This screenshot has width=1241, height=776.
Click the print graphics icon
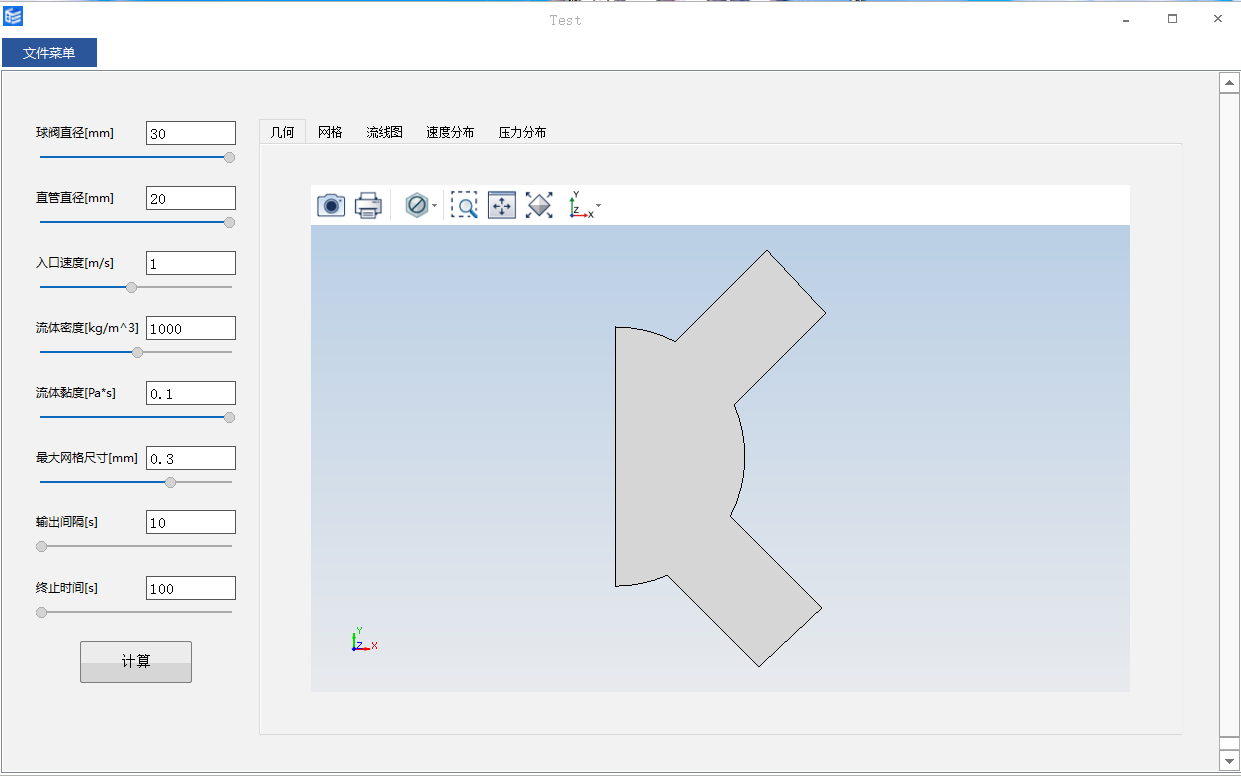(369, 205)
